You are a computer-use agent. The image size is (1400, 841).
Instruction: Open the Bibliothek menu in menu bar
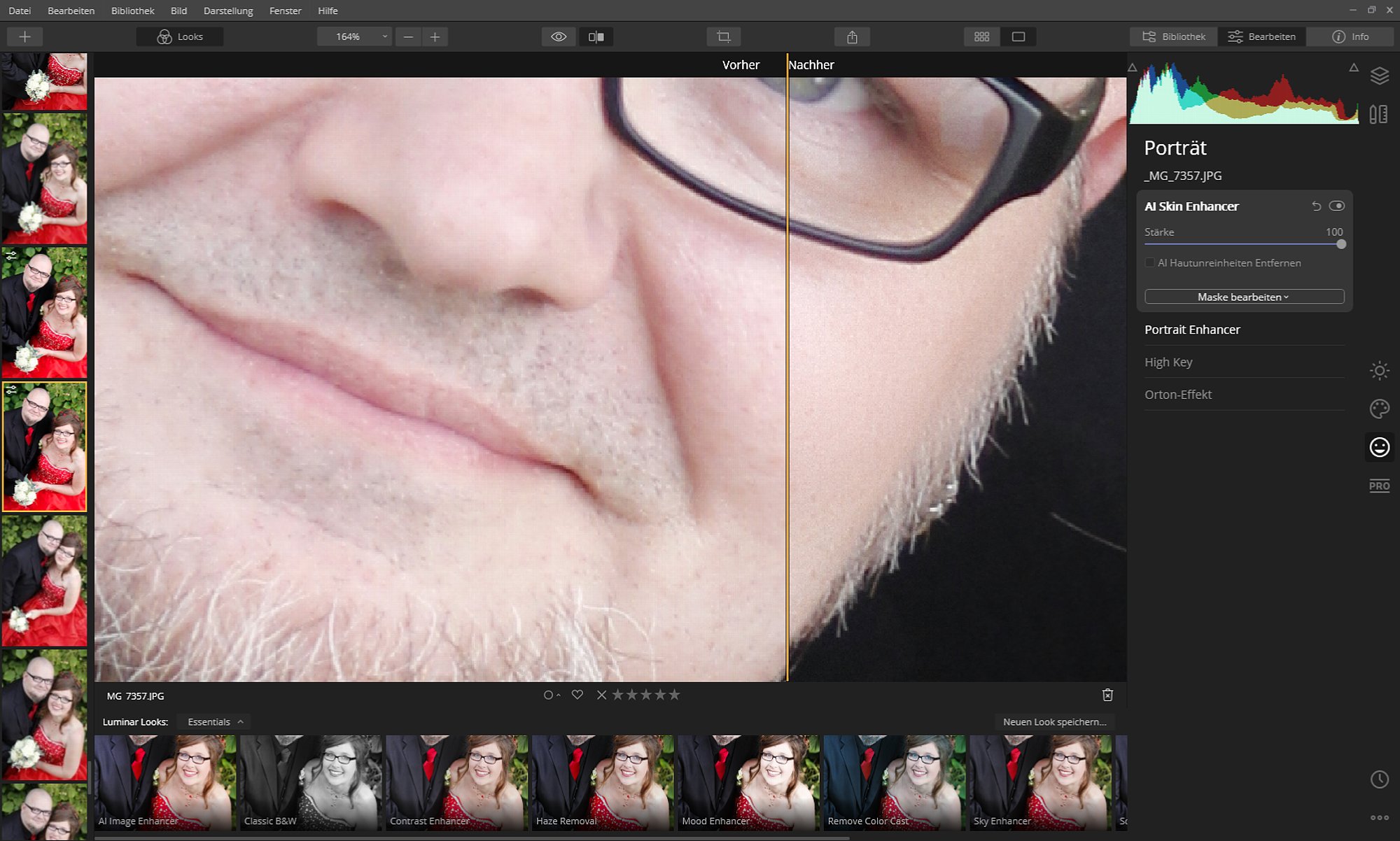pyautogui.click(x=132, y=10)
